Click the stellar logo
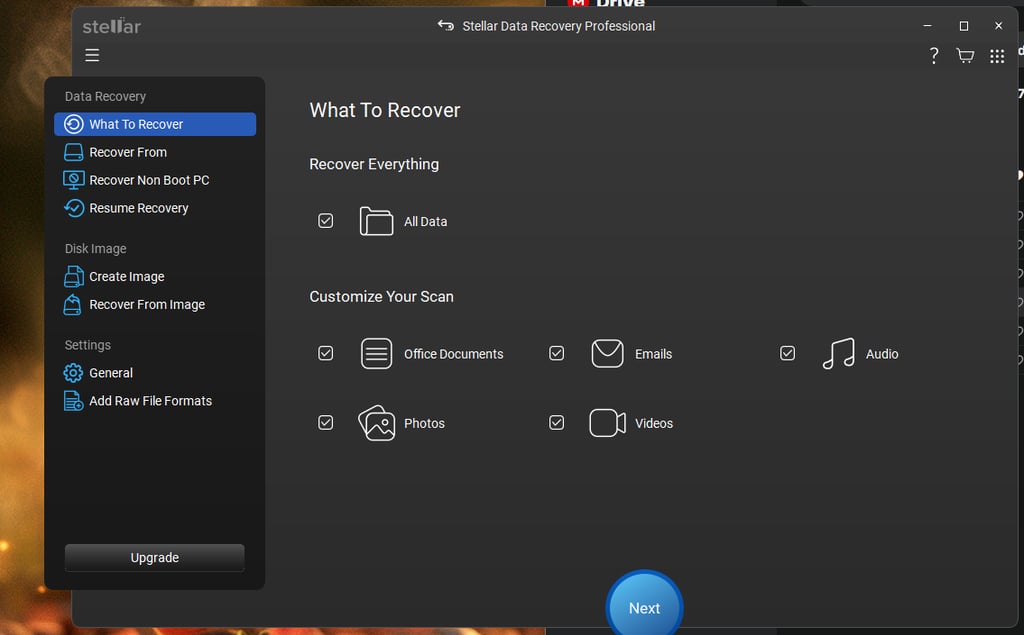Screen dimensions: 1024x635 click(x=112, y=26)
